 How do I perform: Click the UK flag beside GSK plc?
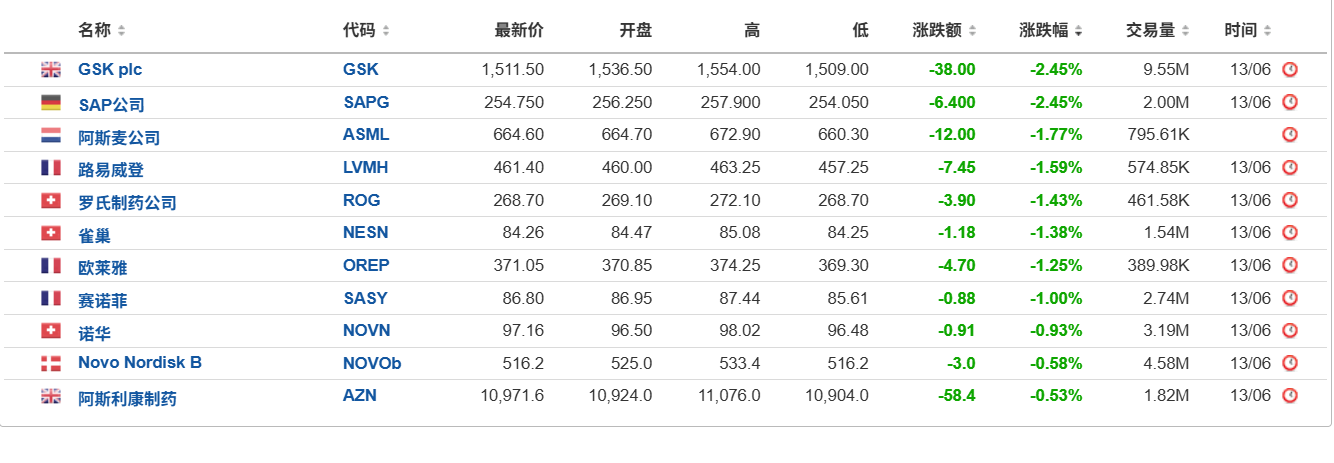[50, 70]
